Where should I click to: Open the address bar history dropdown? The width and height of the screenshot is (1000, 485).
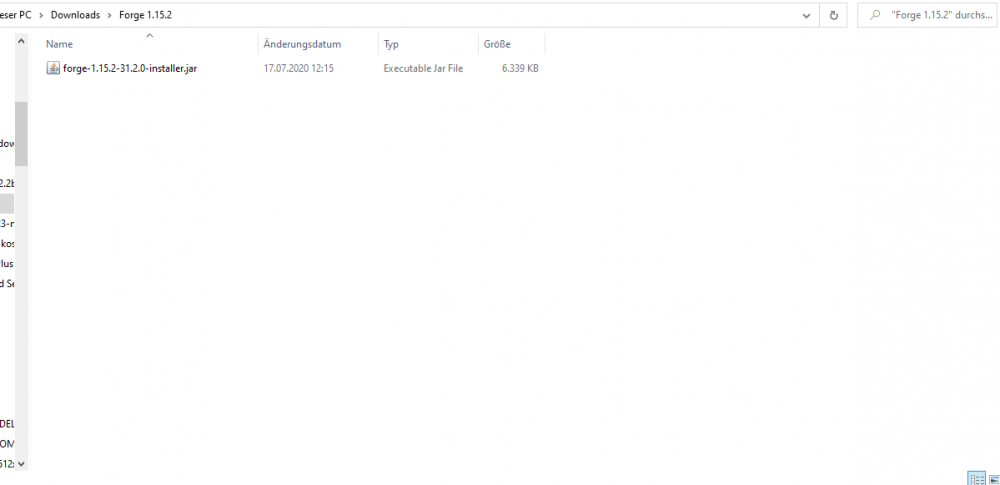(x=806, y=15)
